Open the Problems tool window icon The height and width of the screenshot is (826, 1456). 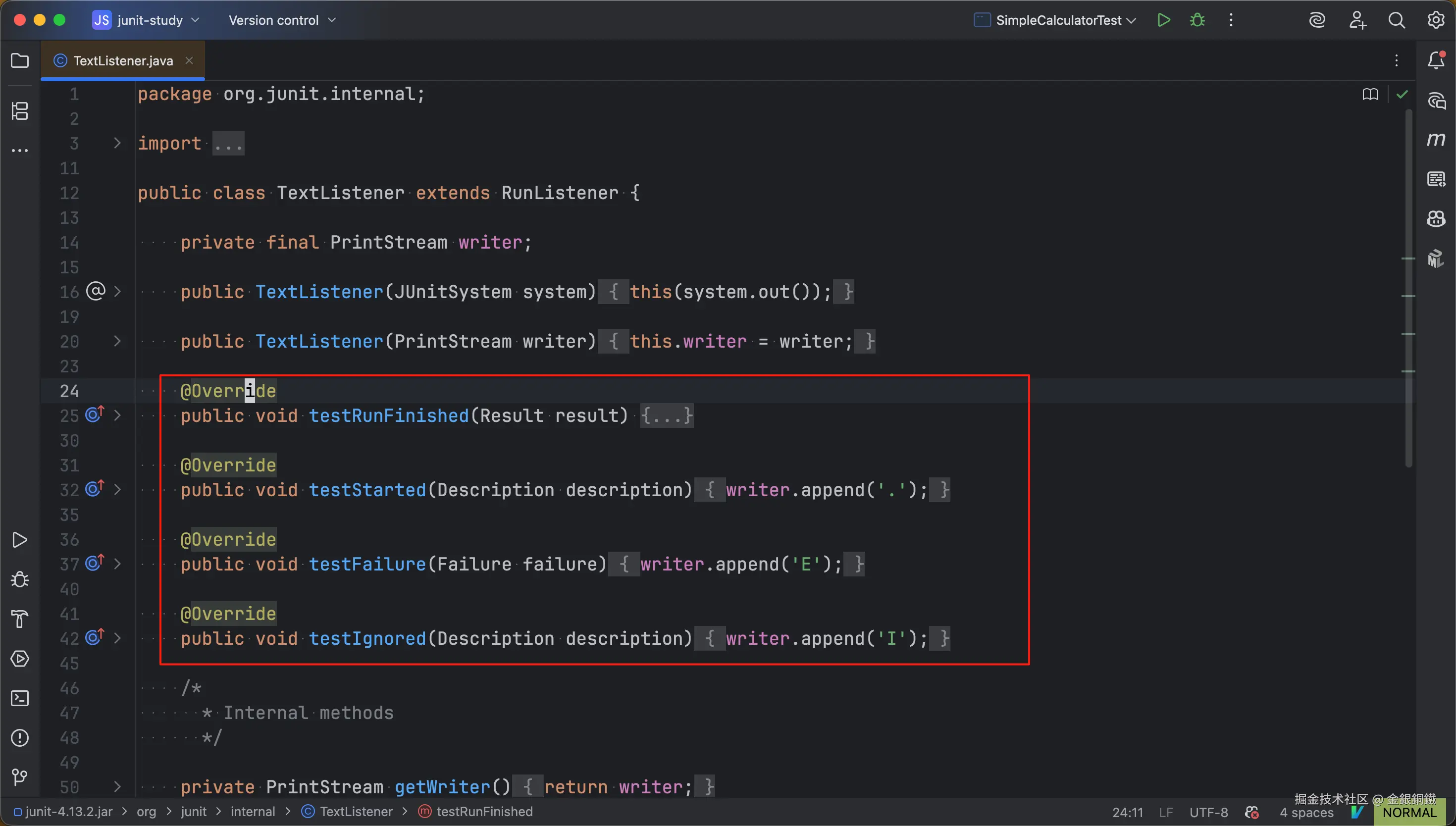(20, 737)
